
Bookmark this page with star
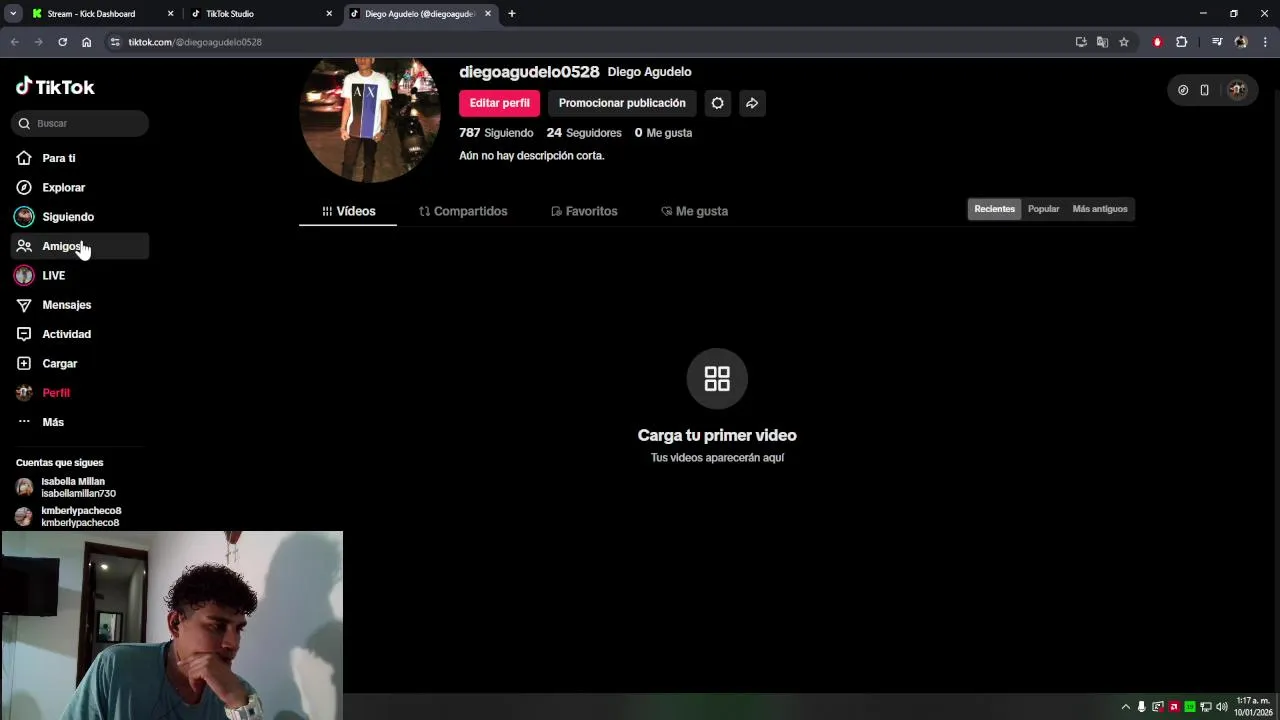(x=1124, y=42)
